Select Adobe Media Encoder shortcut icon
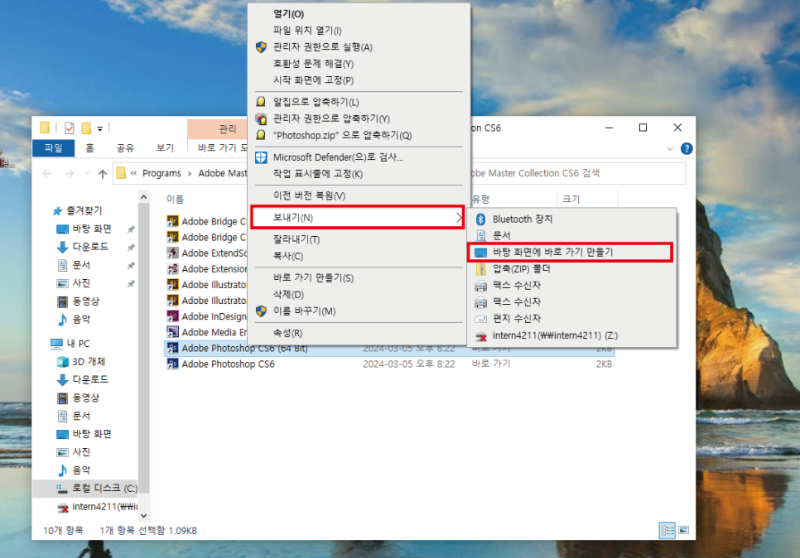 click(x=173, y=332)
